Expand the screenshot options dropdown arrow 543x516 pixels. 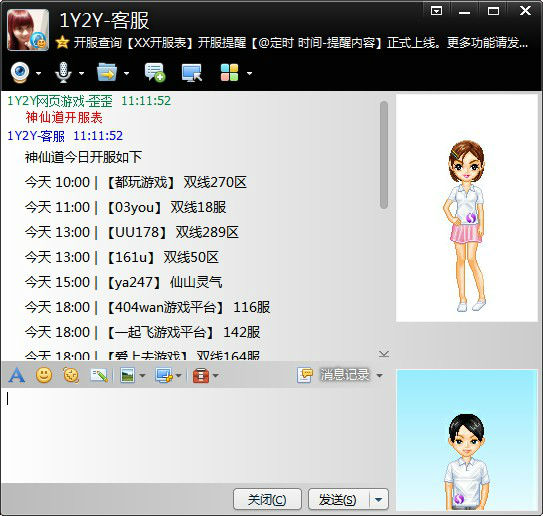coord(178,375)
